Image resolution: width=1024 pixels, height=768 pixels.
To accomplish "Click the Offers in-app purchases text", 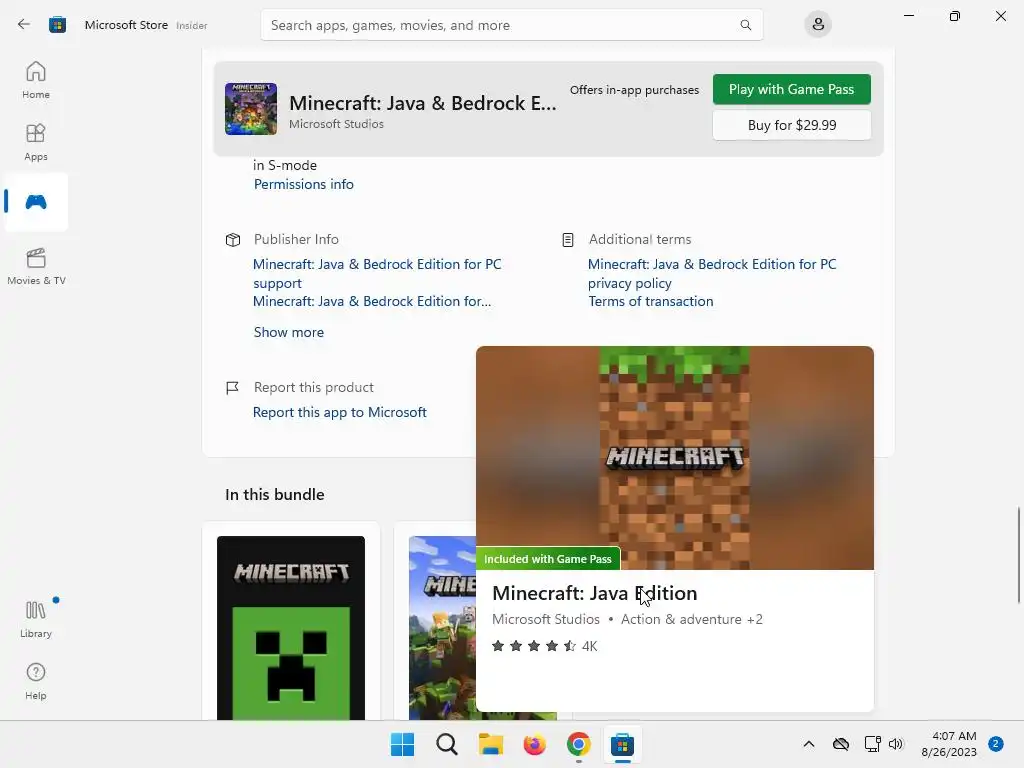I will (634, 90).
